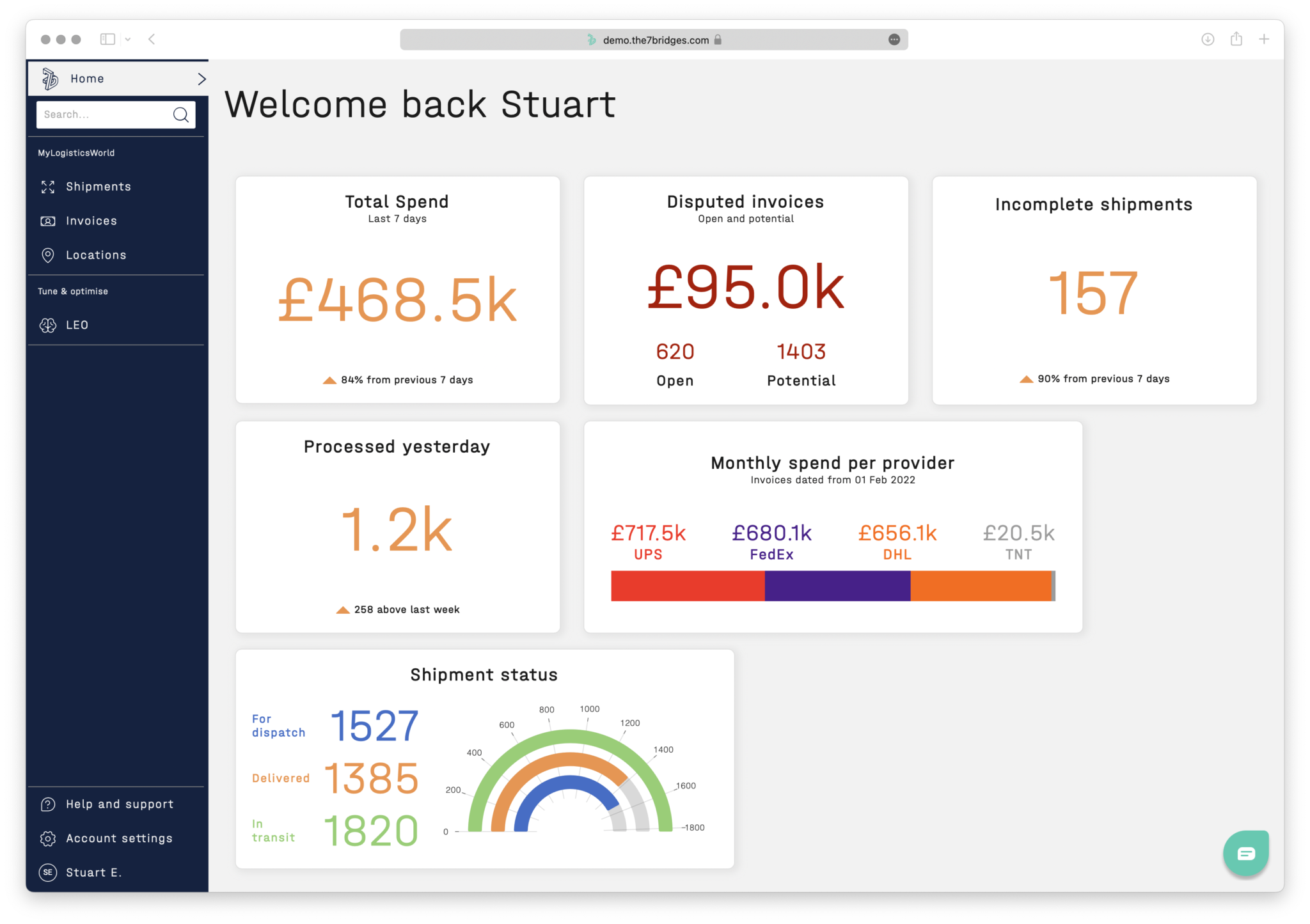Click the 7bridges logo icon beside Home

(x=50, y=79)
